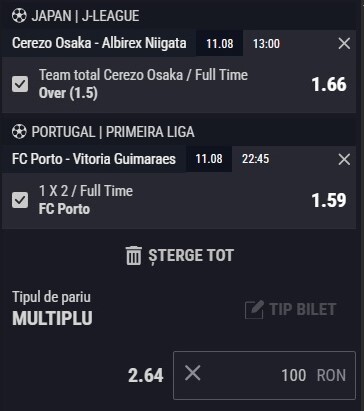Screen dimensions: 364x411
Task: Clear the stake amount with the X icon
Action: coord(192,373)
